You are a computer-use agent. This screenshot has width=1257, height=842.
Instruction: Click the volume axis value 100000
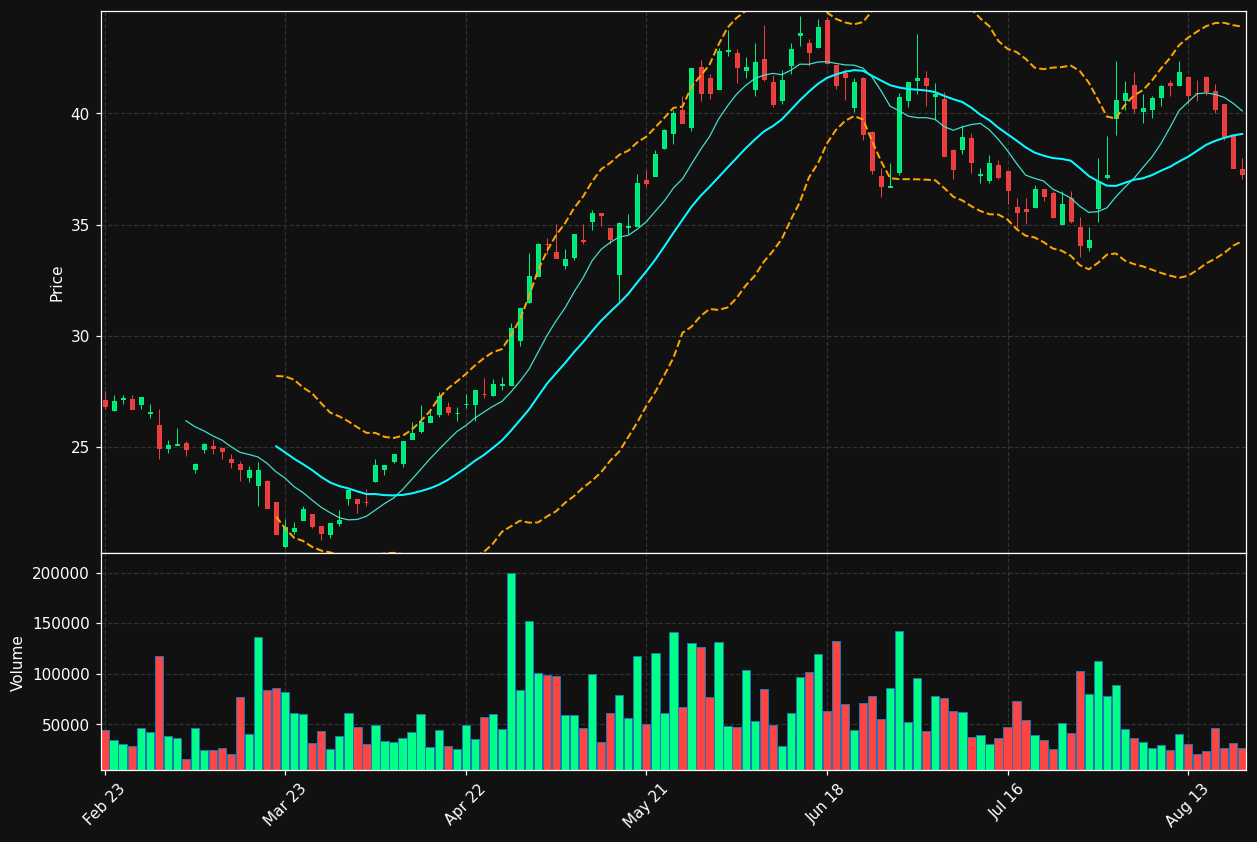point(61,675)
